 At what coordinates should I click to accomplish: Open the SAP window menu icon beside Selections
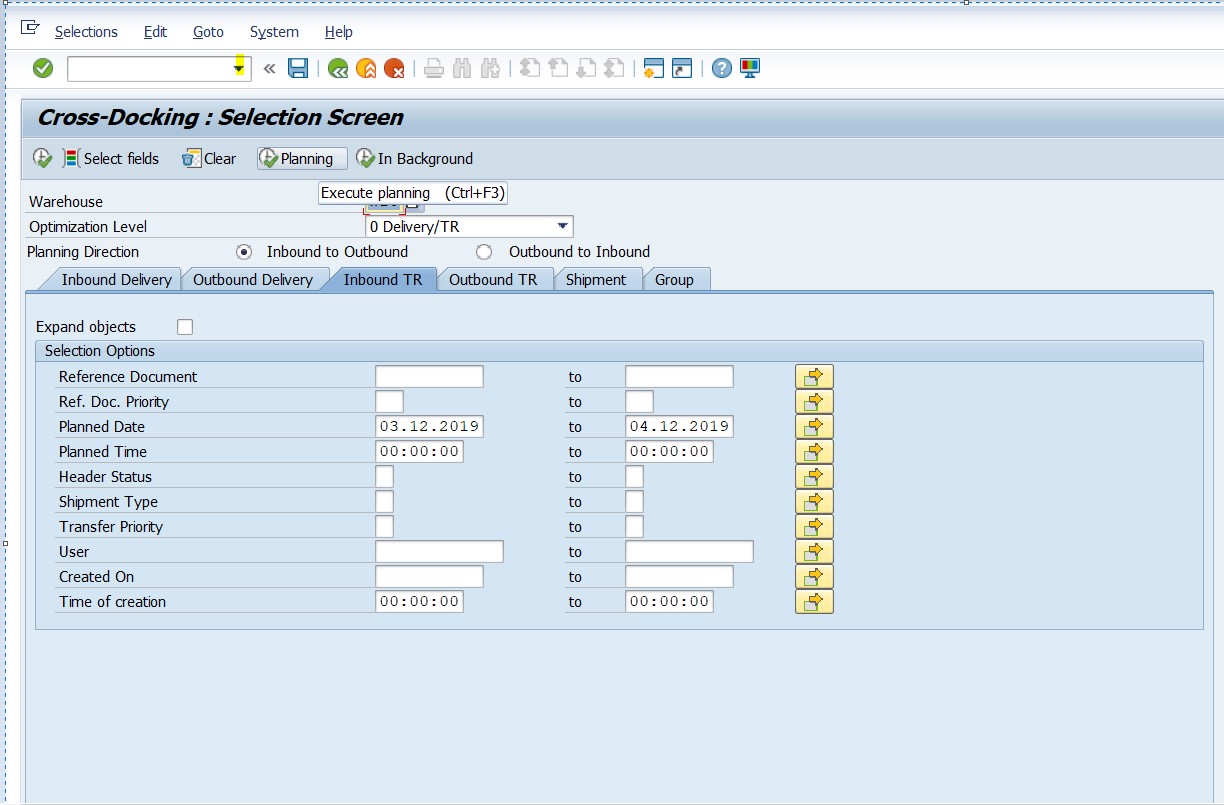pyautogui.click(x=30, y=30)
